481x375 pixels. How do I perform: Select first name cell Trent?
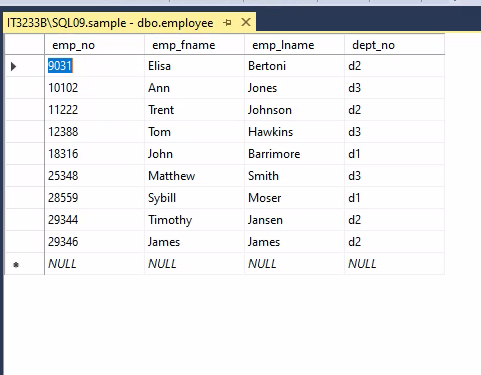[x=195, y=110]
